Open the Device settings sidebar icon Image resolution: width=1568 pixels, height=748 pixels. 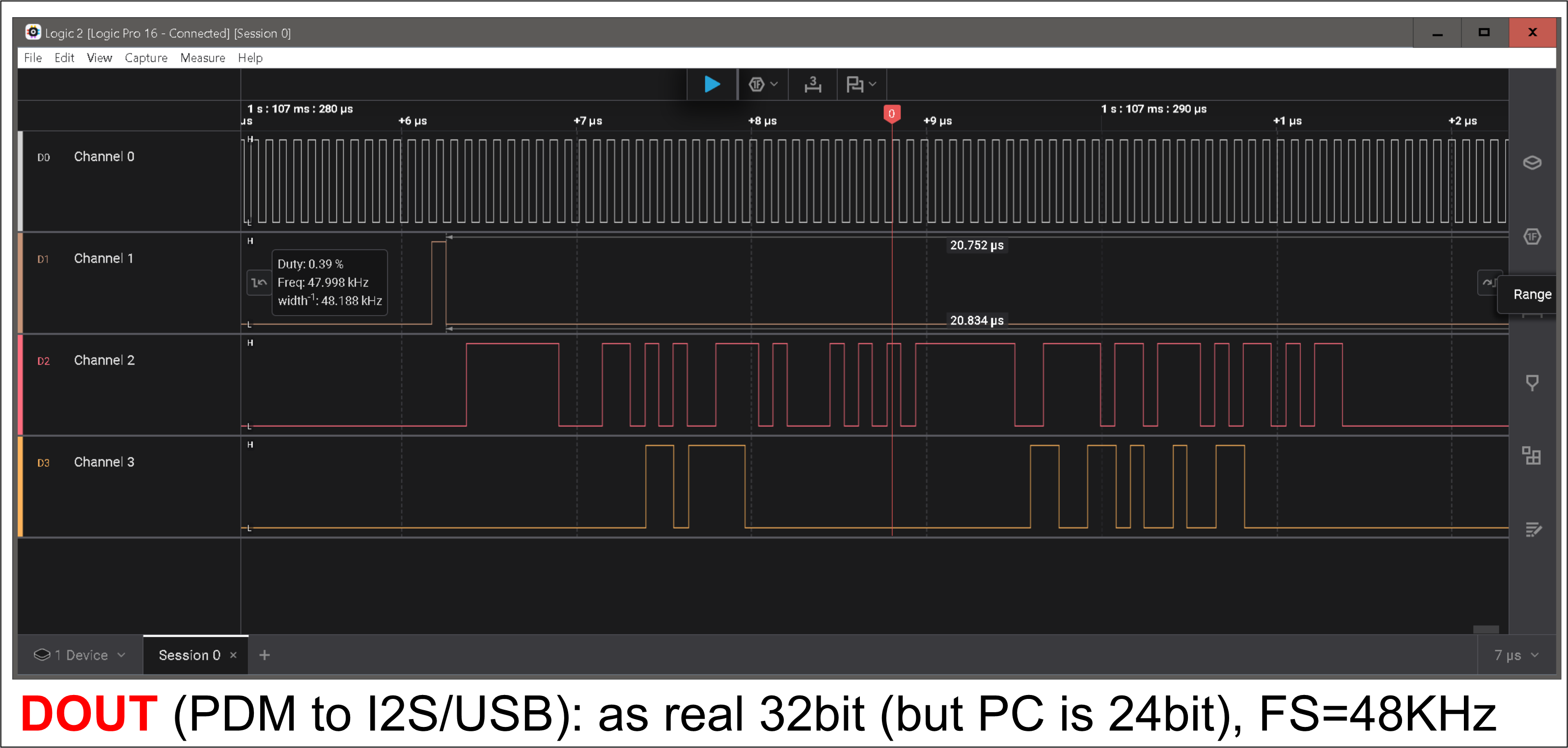1532,162
